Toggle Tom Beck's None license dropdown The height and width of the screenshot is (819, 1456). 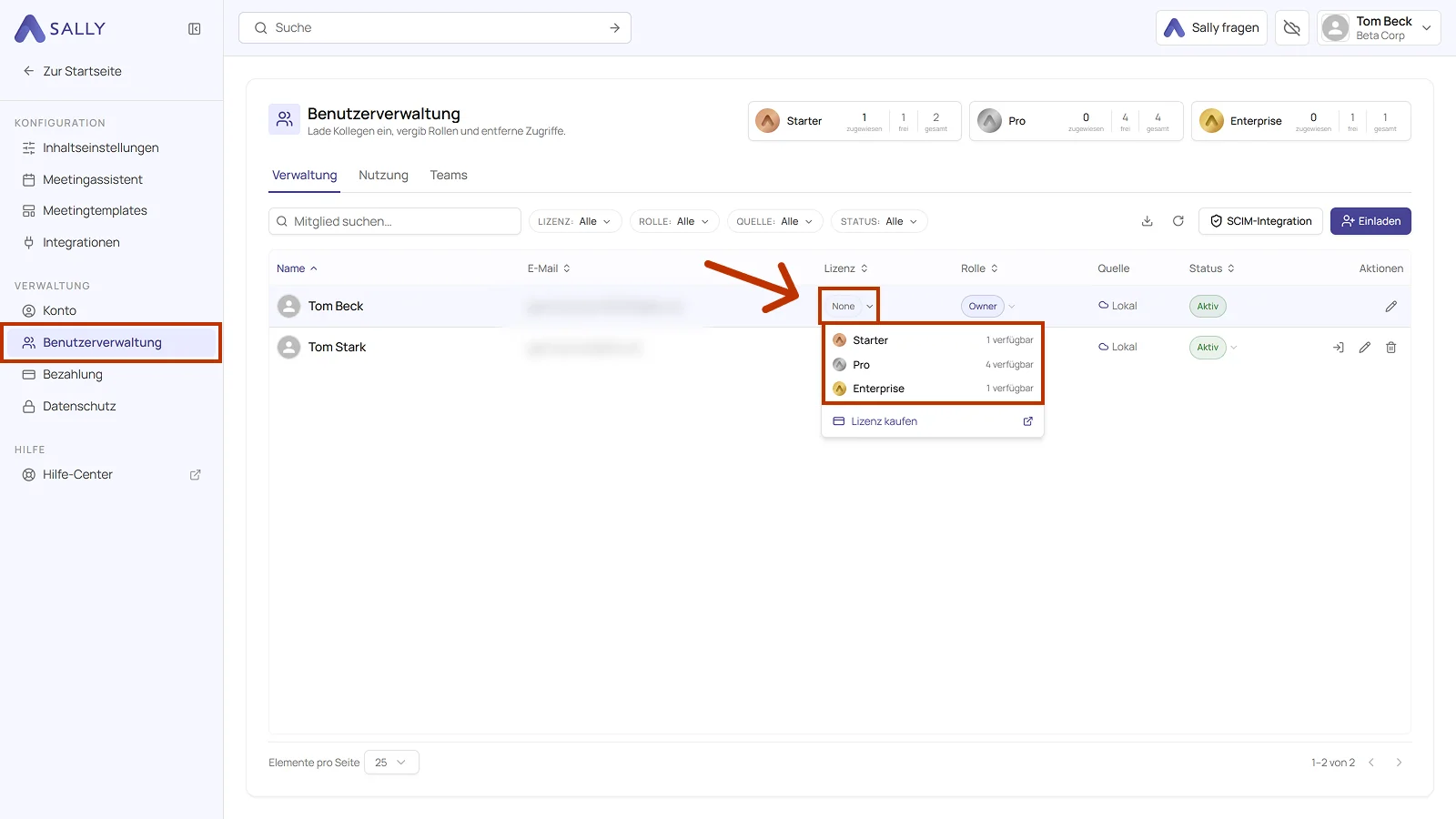pos(850,307)
